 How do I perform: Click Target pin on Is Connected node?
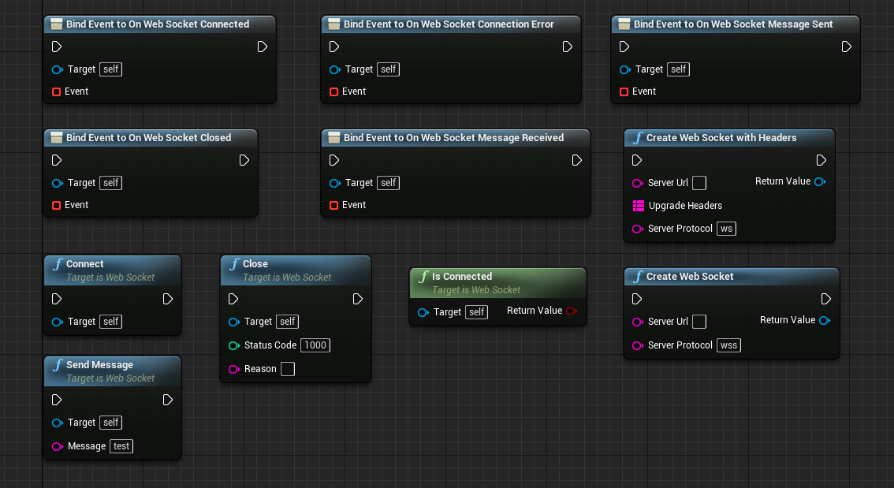pos(423,312)
